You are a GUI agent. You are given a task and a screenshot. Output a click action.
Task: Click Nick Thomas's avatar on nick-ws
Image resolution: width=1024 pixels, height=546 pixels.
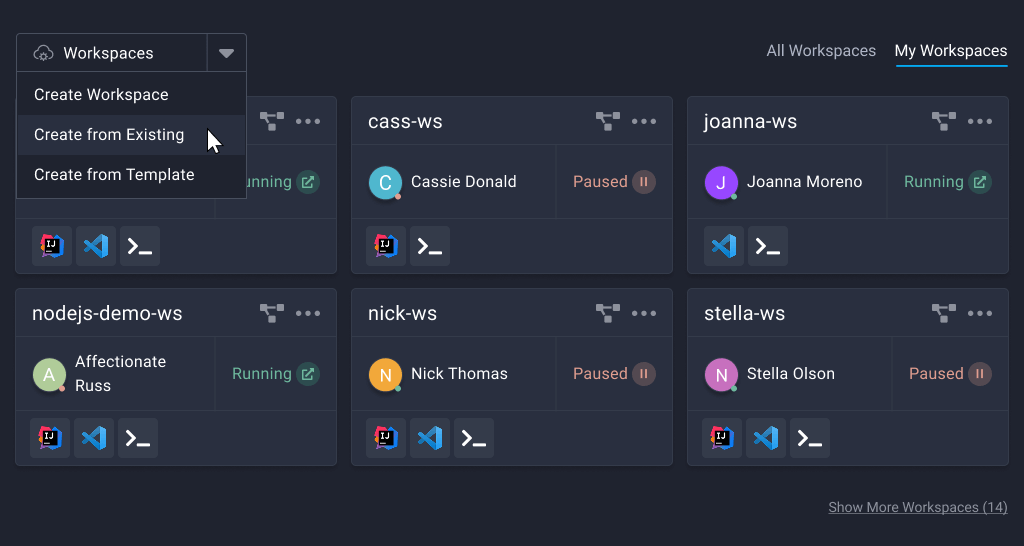[385, 374]
